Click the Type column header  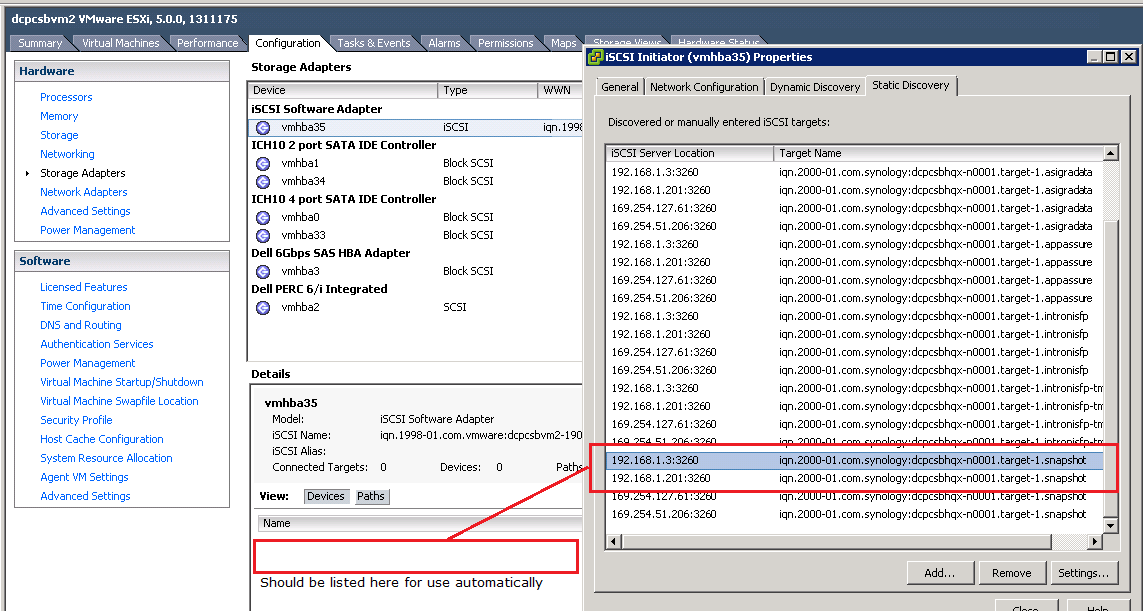(x=488, y=90)
